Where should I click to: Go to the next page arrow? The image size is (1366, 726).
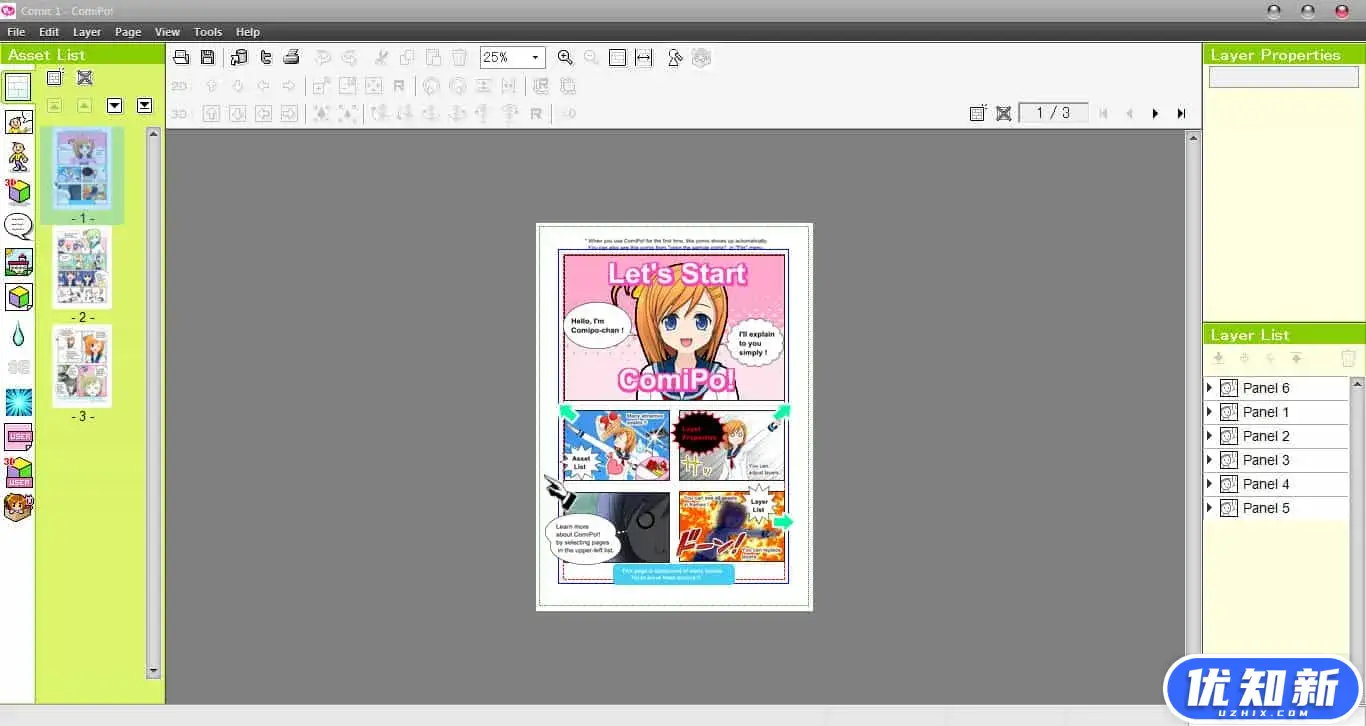point(1155,114)
